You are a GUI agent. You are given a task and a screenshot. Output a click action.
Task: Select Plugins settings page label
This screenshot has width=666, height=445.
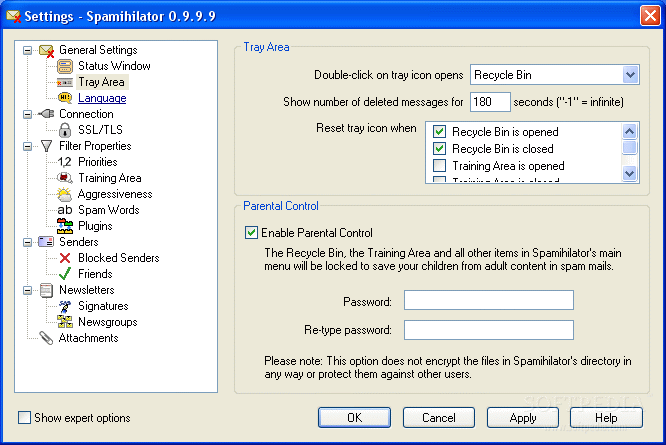click(95, 226)
